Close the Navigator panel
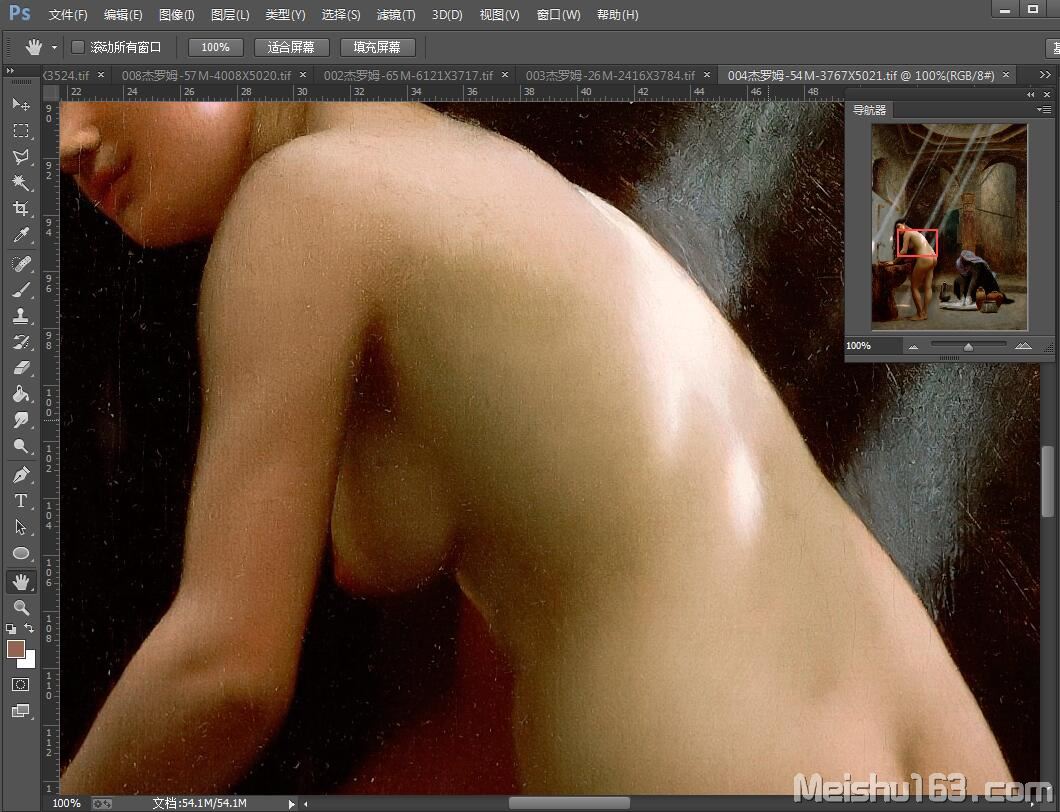Screen dimensions: 1060x812 pos(1046,95)
